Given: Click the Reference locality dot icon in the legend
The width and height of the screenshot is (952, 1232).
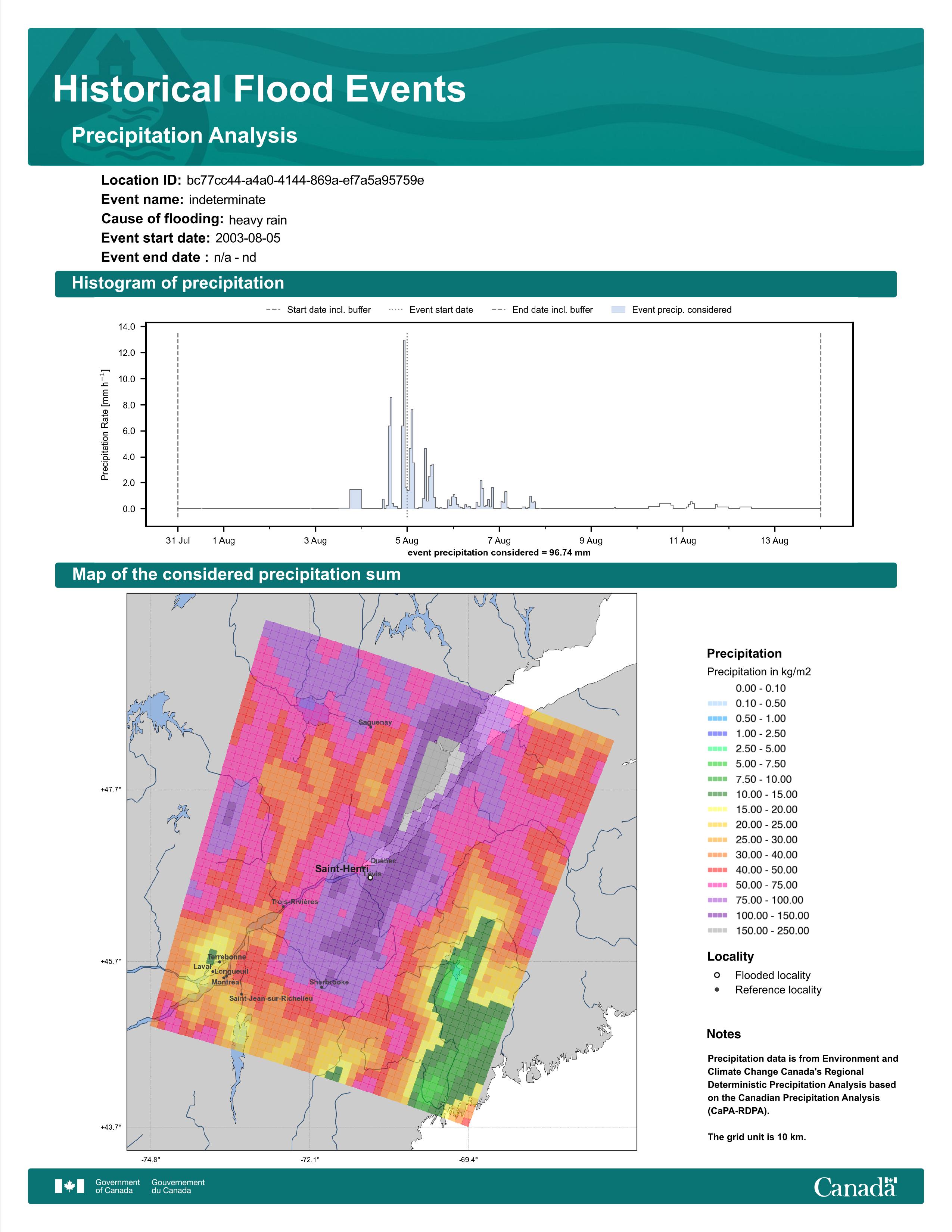Looking at the screenshot, I should tap(717, 989).
